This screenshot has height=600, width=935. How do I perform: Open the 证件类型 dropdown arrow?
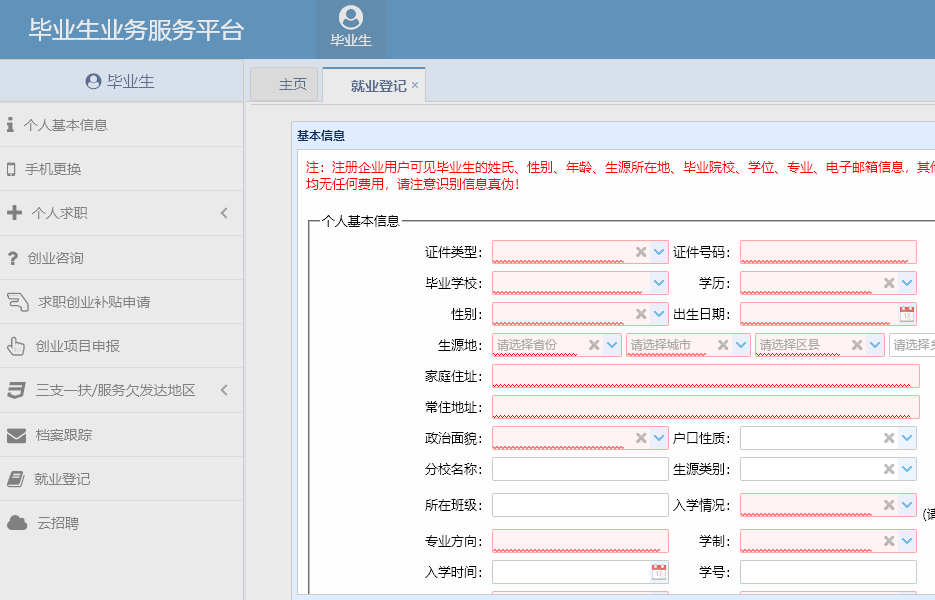click(x=659, y=252)
